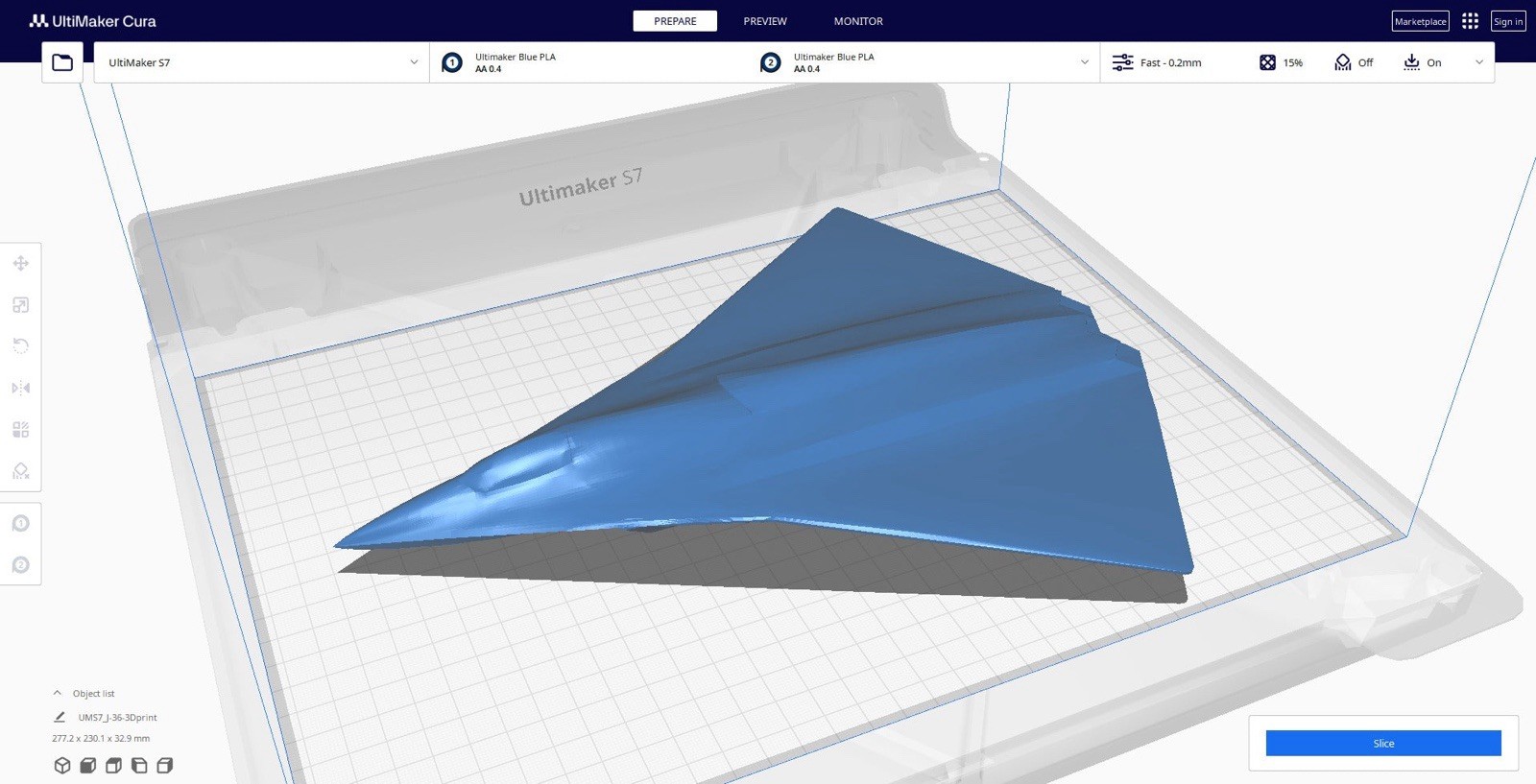Switch to the MONITOR stage

click(x=858, y=21)
